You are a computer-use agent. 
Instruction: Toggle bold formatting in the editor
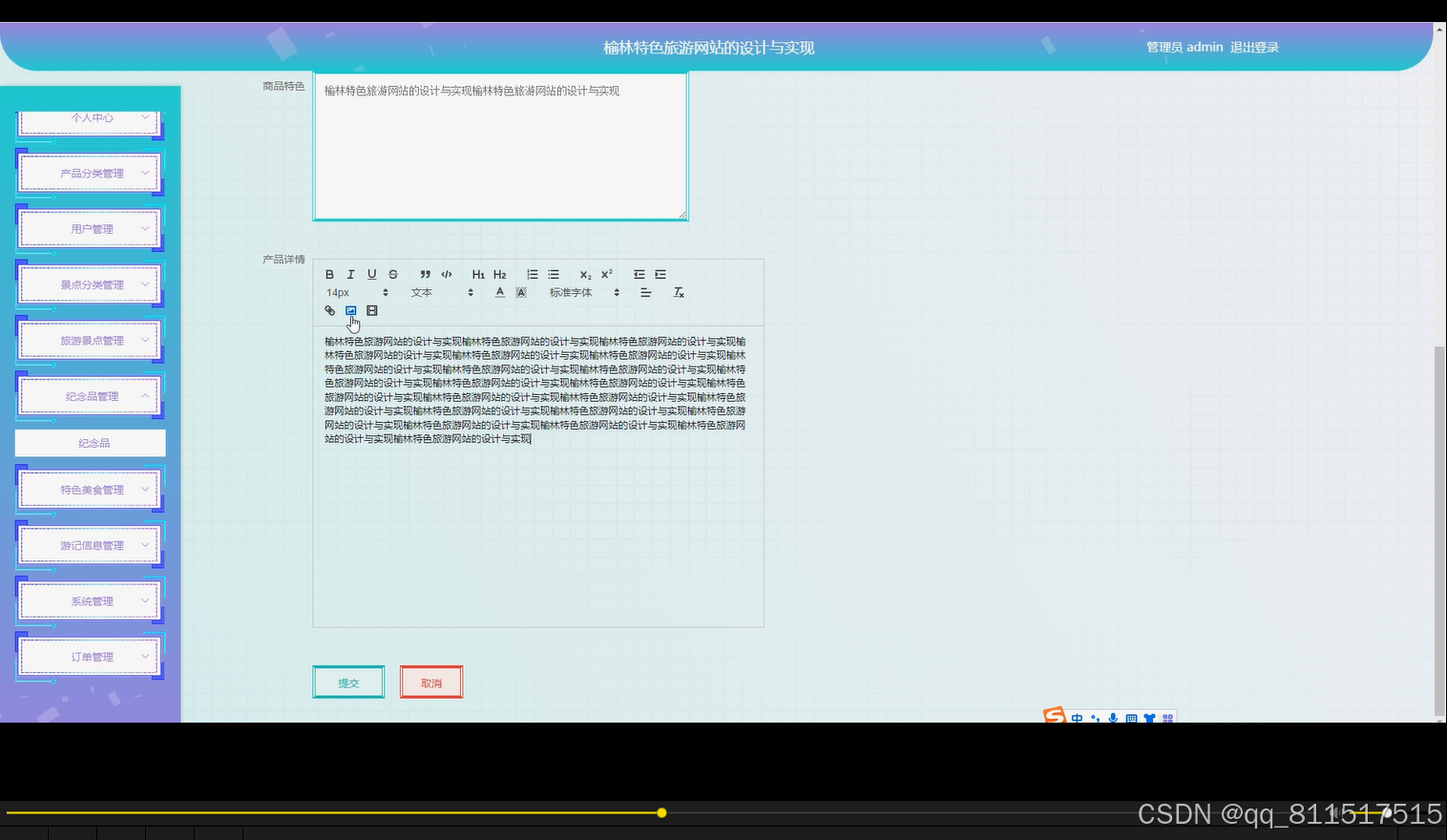[329, 275]
